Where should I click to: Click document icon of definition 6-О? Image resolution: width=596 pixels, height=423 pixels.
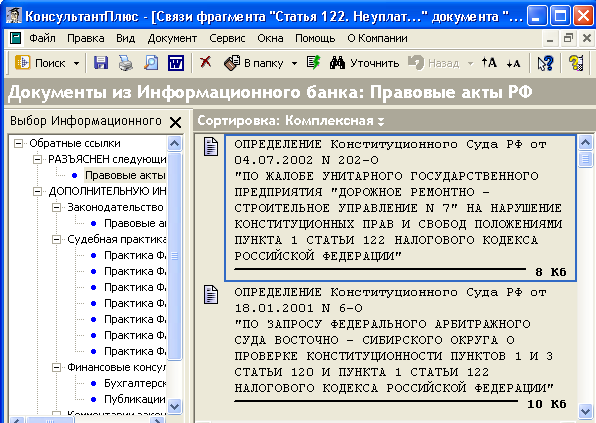[x=211, y=295]
